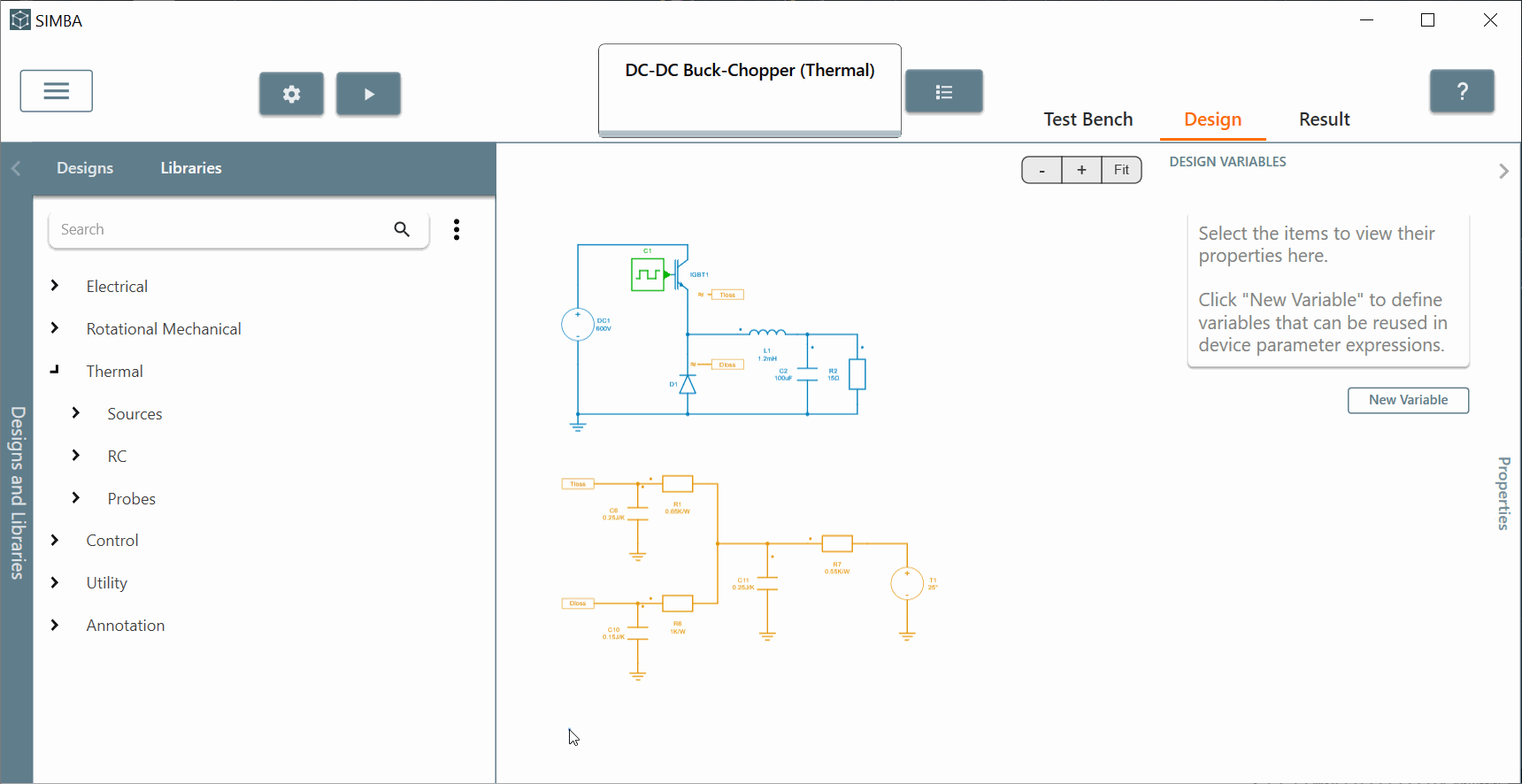Open simulation settings with the gear icon
The image size is (1522, 784).
[x=291, y=94]
